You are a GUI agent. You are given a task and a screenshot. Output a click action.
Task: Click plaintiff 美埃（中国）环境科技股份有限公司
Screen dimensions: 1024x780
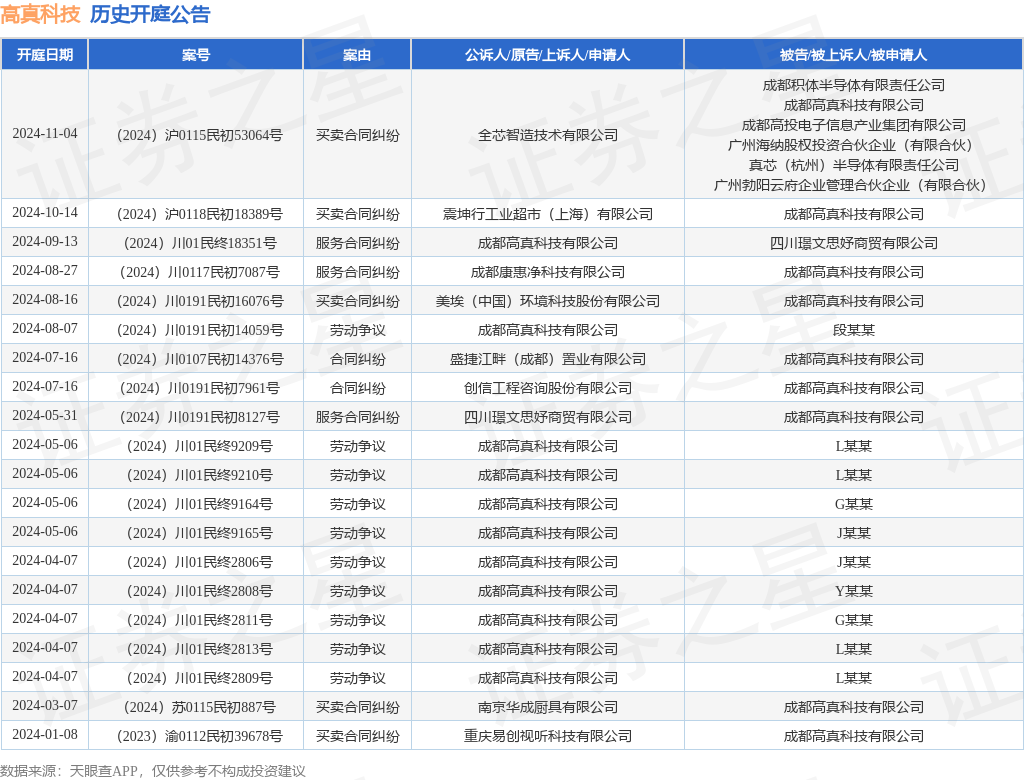548,301
